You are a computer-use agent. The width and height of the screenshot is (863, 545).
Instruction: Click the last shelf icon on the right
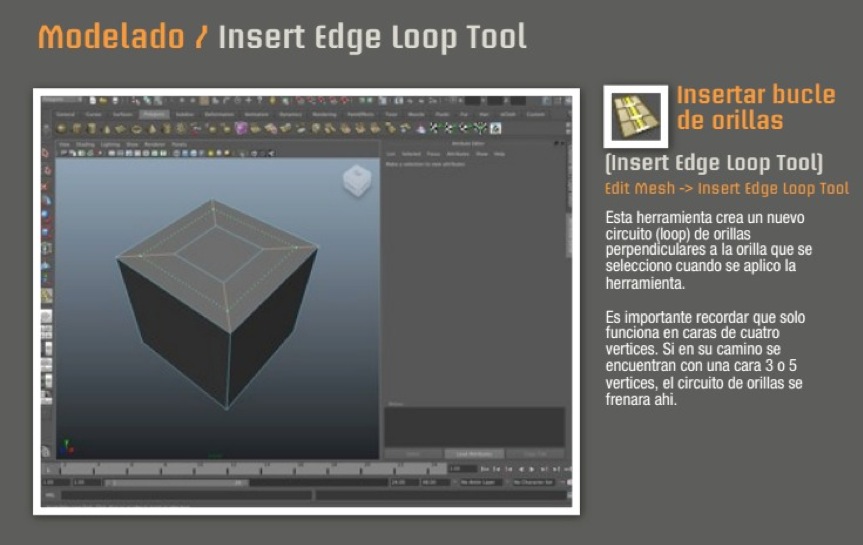point(495,128)
